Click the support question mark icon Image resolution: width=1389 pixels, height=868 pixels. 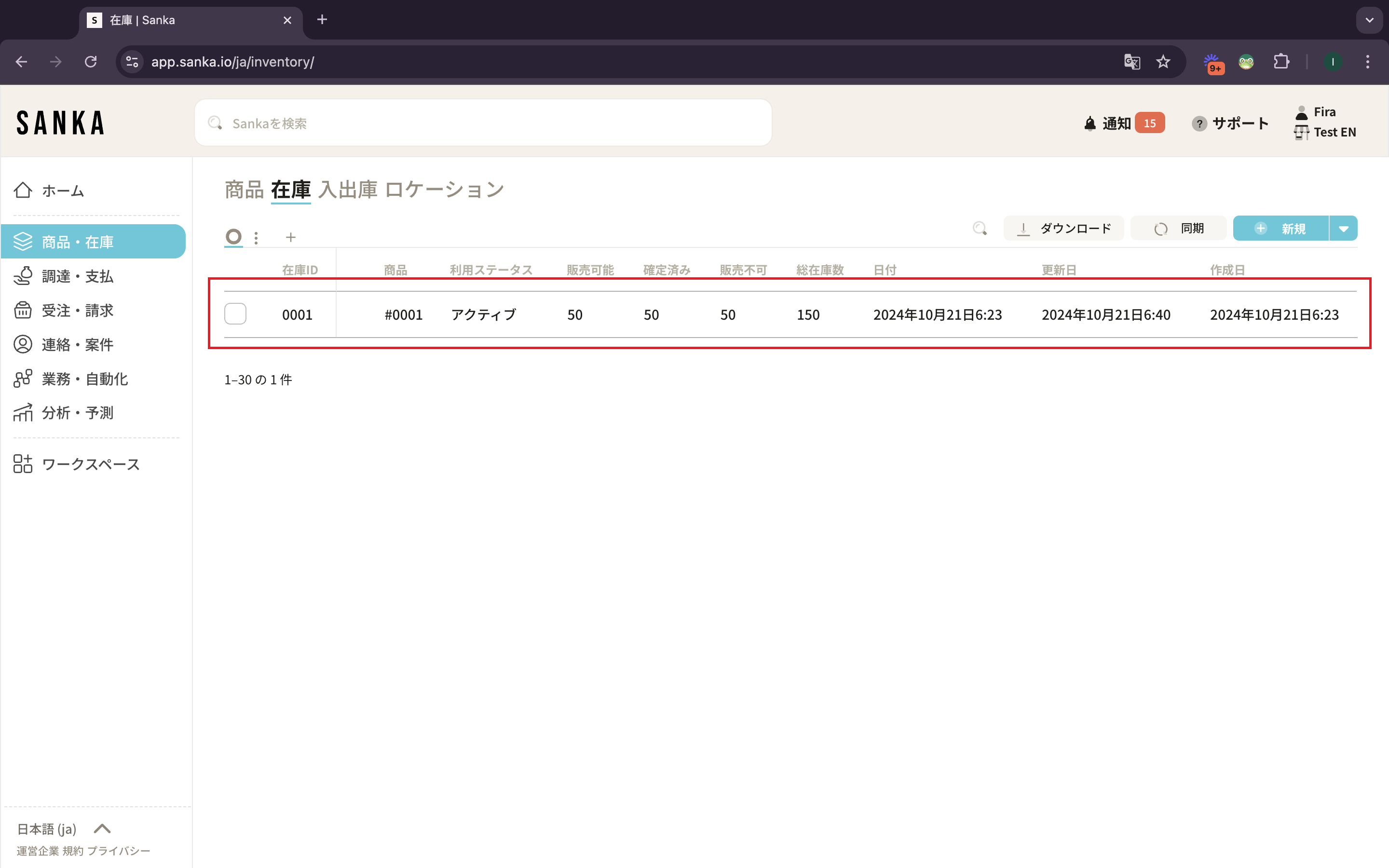click(x=1198, y=123)
